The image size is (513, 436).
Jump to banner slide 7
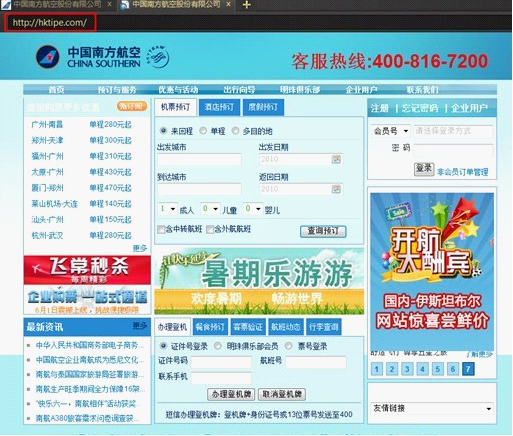[468, 369]
